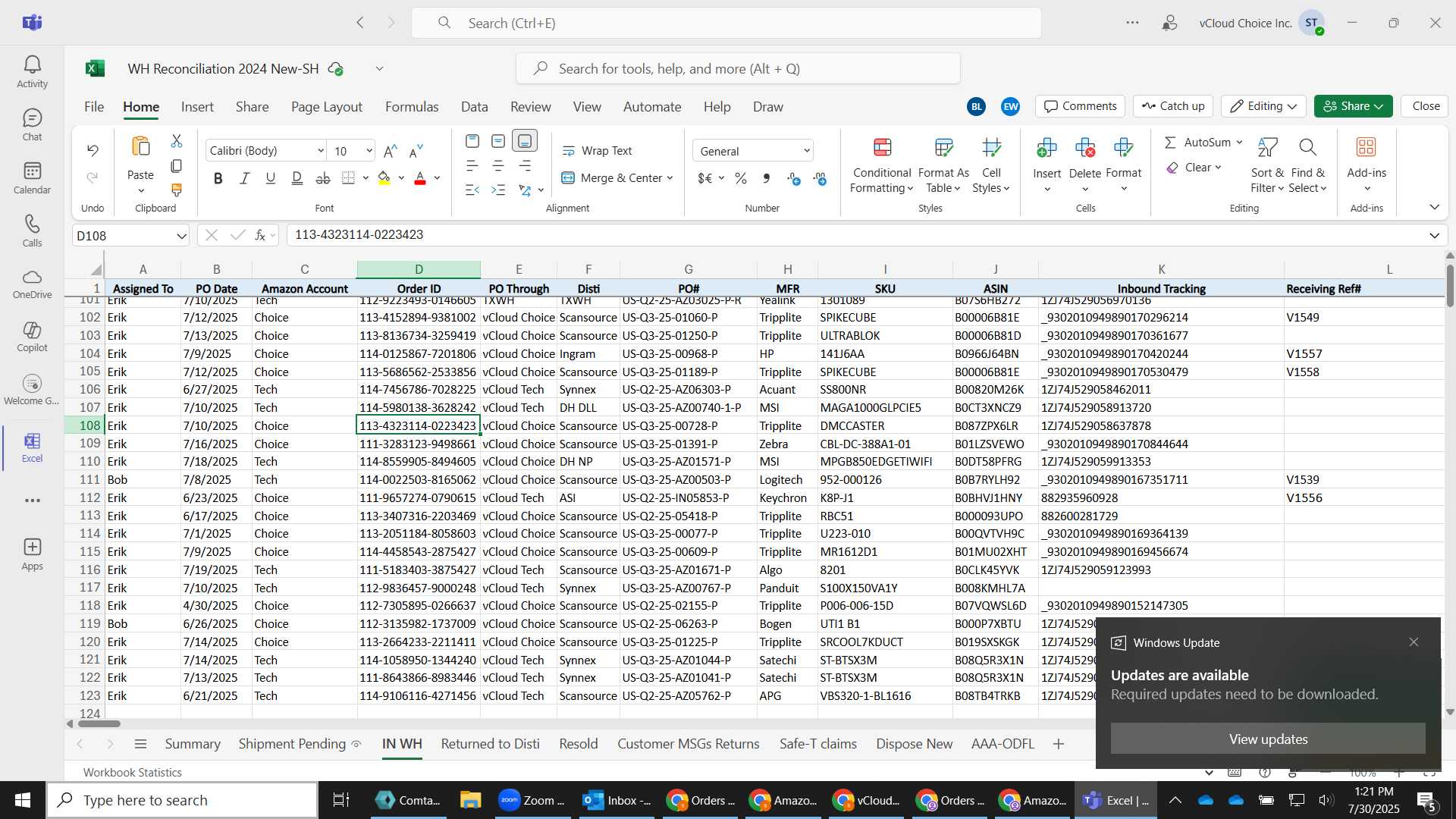Click View updates in notification
The height and width of the screenshot is (819, 1456).
coord(1268,739)
